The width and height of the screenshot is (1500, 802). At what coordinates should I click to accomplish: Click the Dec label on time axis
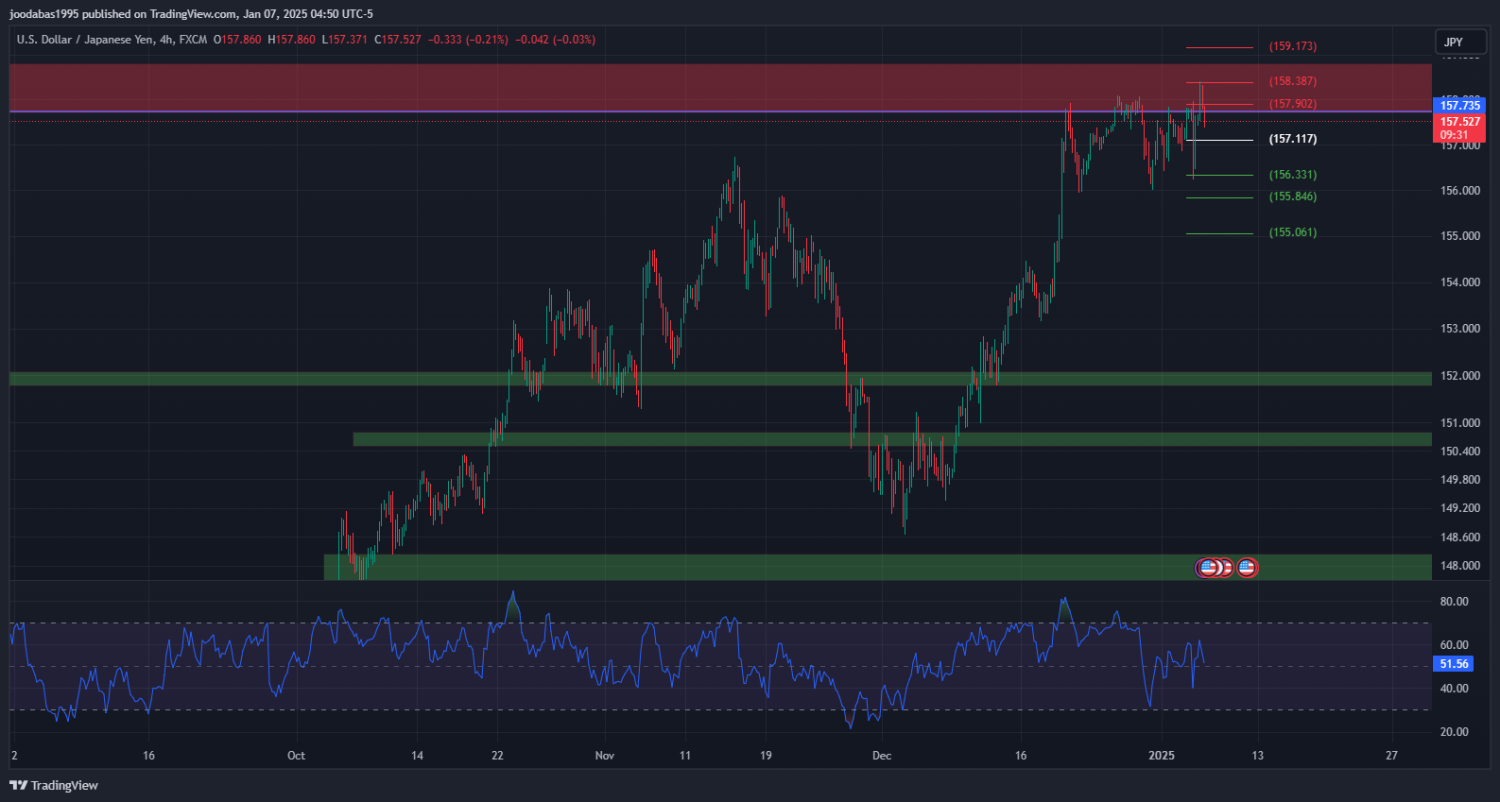tap(881, 755)
